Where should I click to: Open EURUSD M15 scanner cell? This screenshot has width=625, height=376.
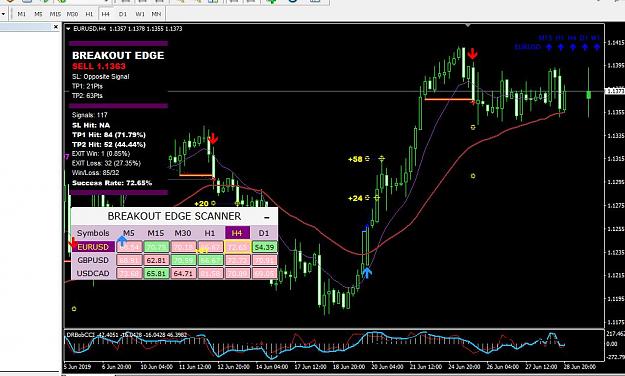(x=156, y=247)
